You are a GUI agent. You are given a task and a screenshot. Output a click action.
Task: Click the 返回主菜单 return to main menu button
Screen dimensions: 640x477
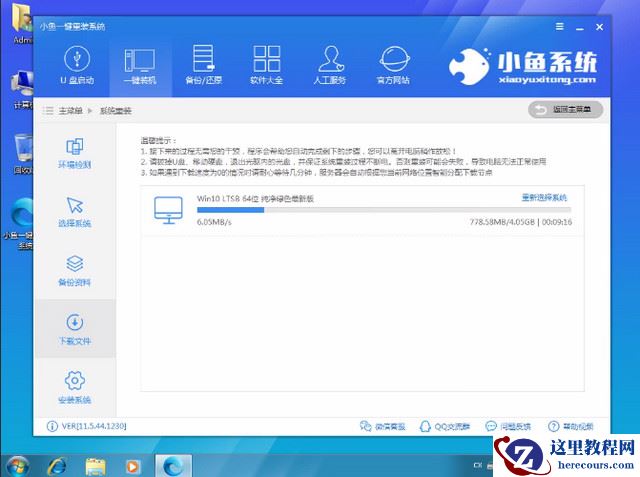pyautogui.click(x=565, y=110)
